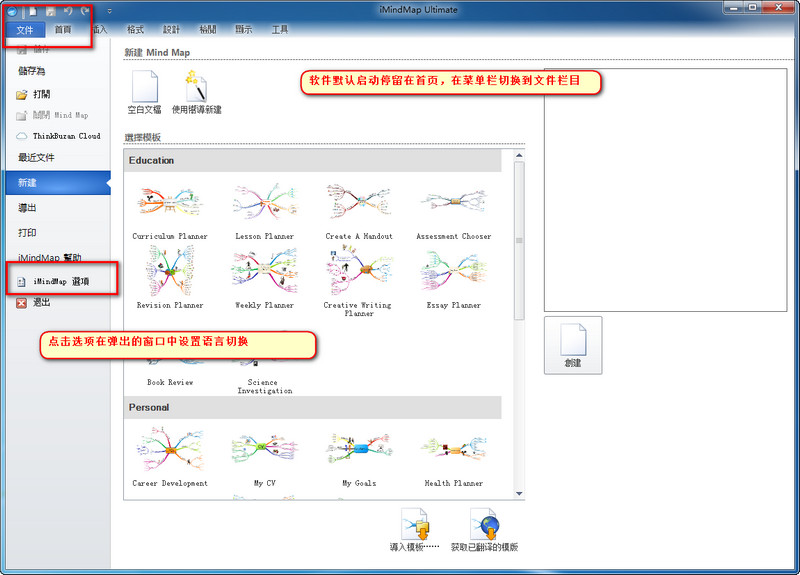Select 最近文件 in the sidebar
The height and width of the screenshot is (575, 800).
[36, 158]
